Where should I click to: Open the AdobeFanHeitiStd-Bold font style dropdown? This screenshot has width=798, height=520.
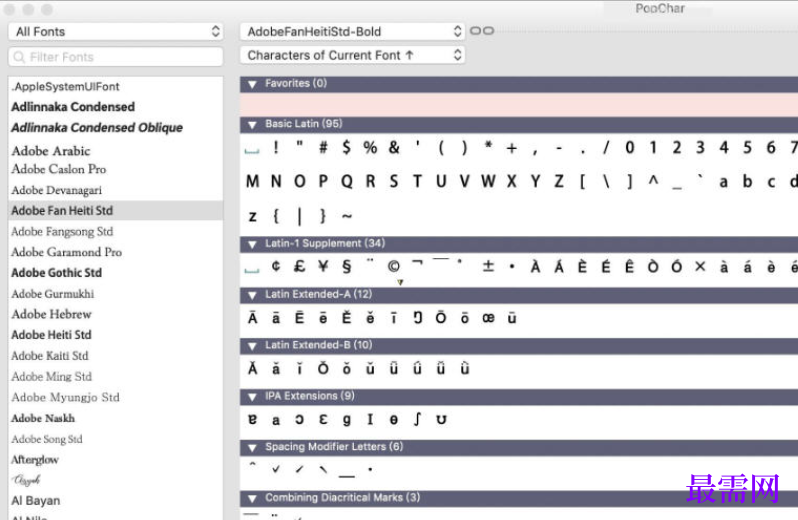click(352, 32)
